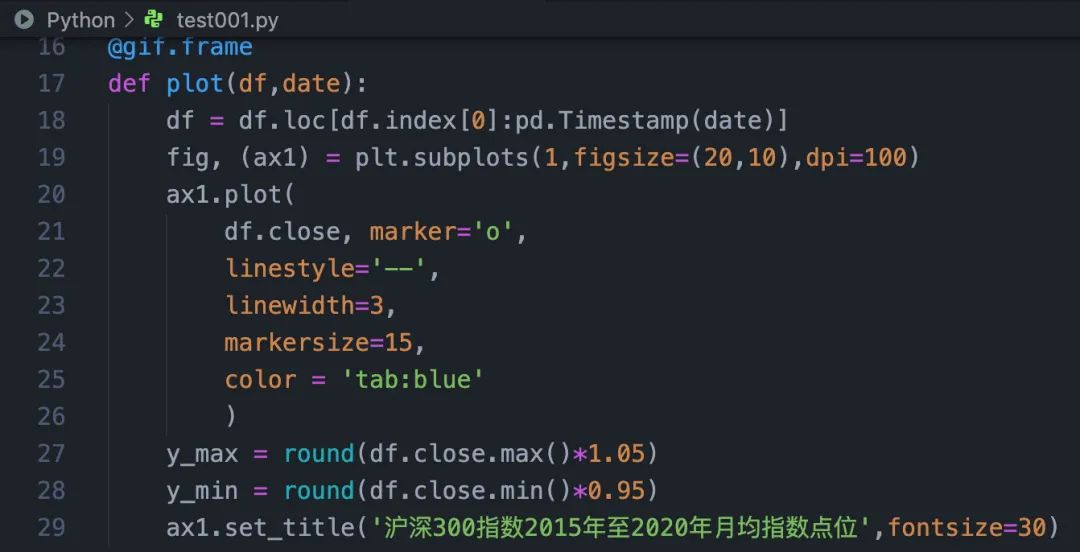This screenshot has width=1080, height=552.
Task: Click the 'def' keyword on line 17
Action: 129,84
